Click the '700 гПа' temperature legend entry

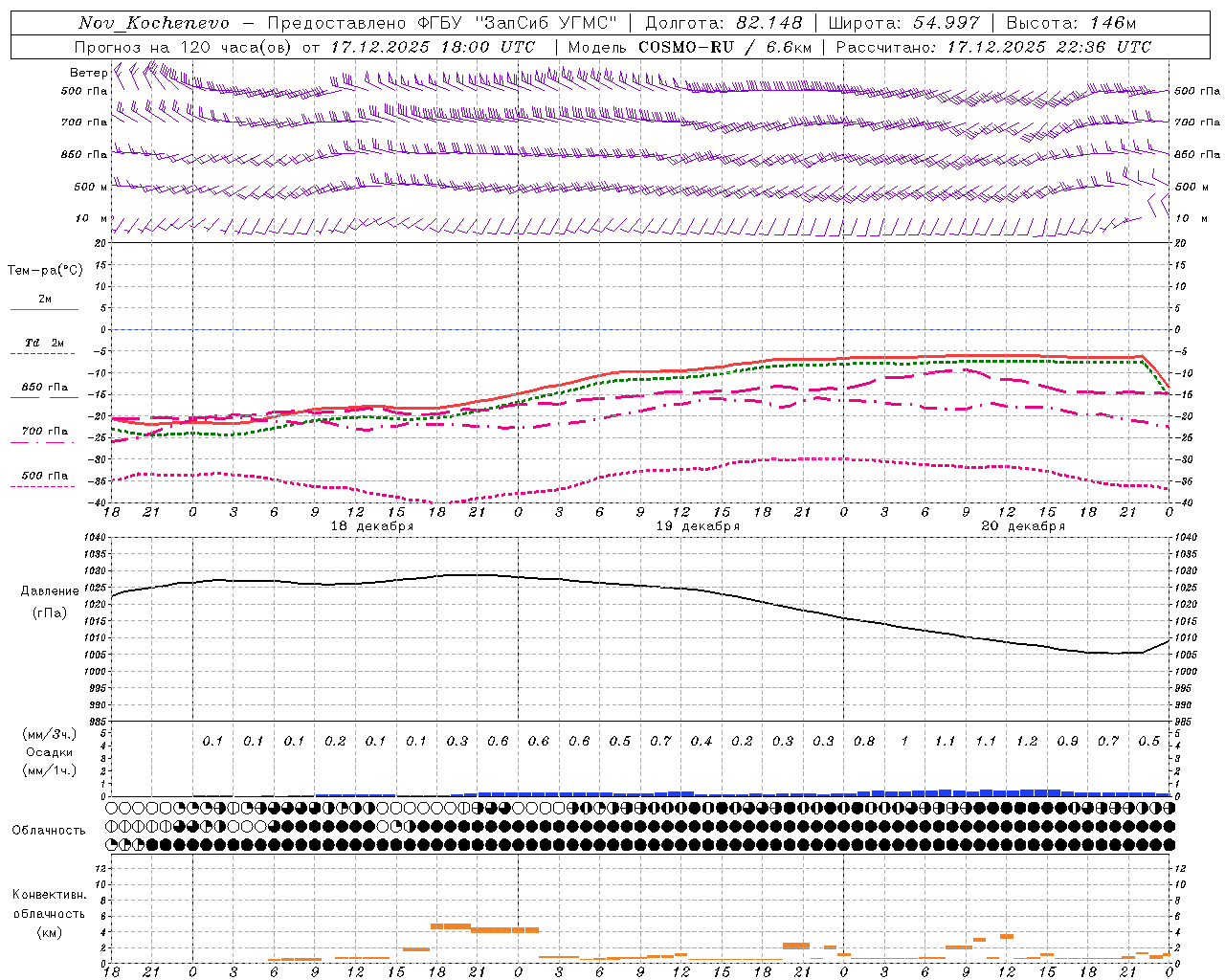45,431
